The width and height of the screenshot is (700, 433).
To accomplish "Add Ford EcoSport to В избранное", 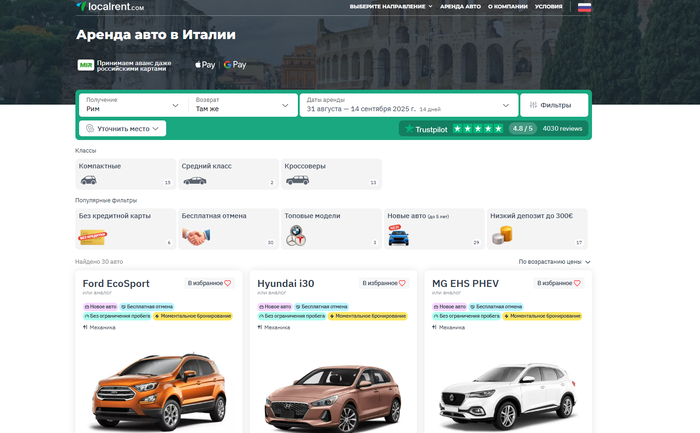I will point(209,283).
